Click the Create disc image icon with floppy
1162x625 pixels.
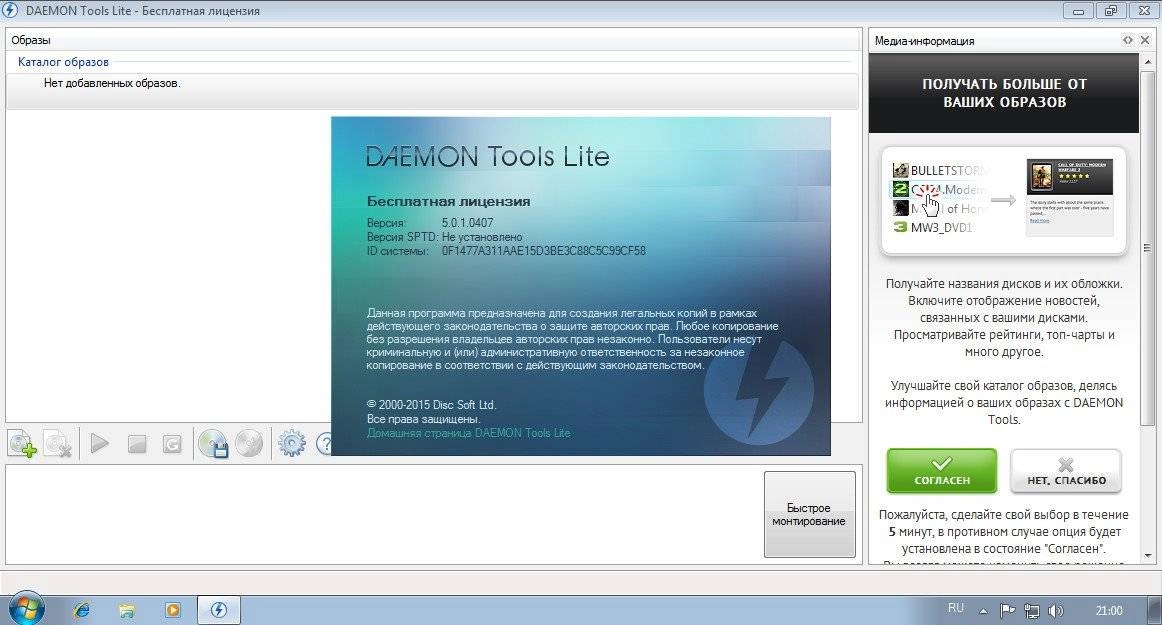[x=213, y=444]
